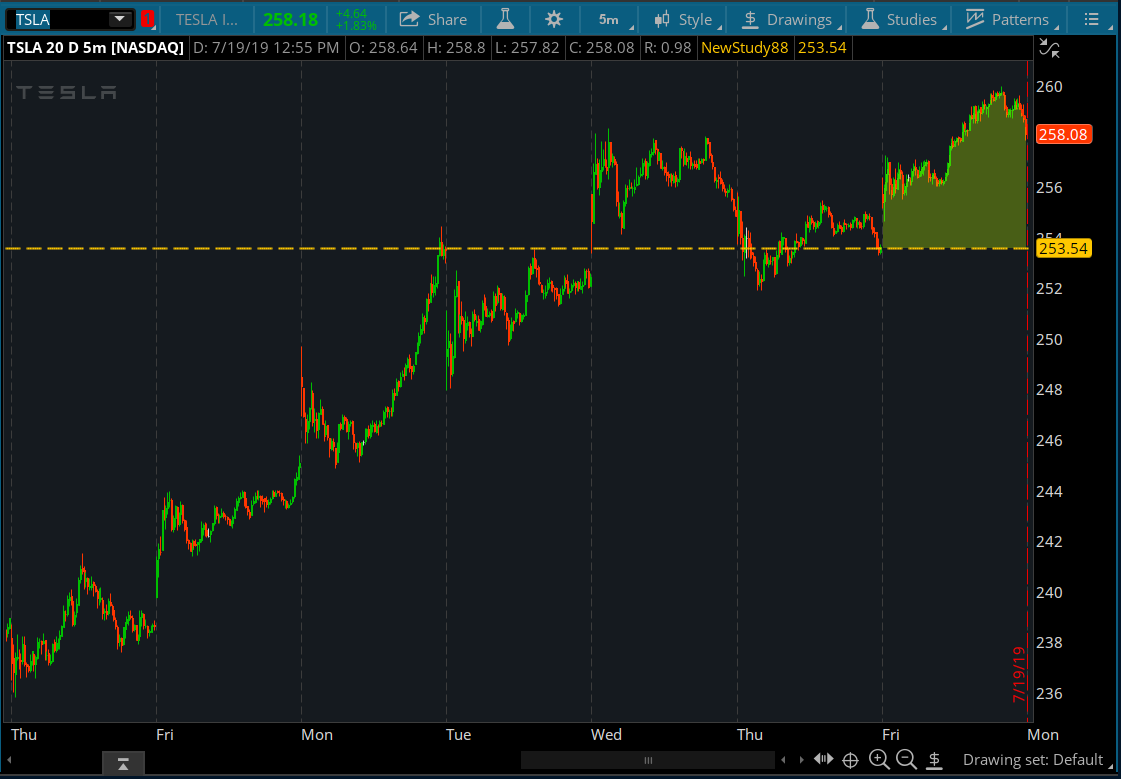Open the Style menu
Image resolution: width=1121 pixels, height=779 pixels.
pos(684,19)
